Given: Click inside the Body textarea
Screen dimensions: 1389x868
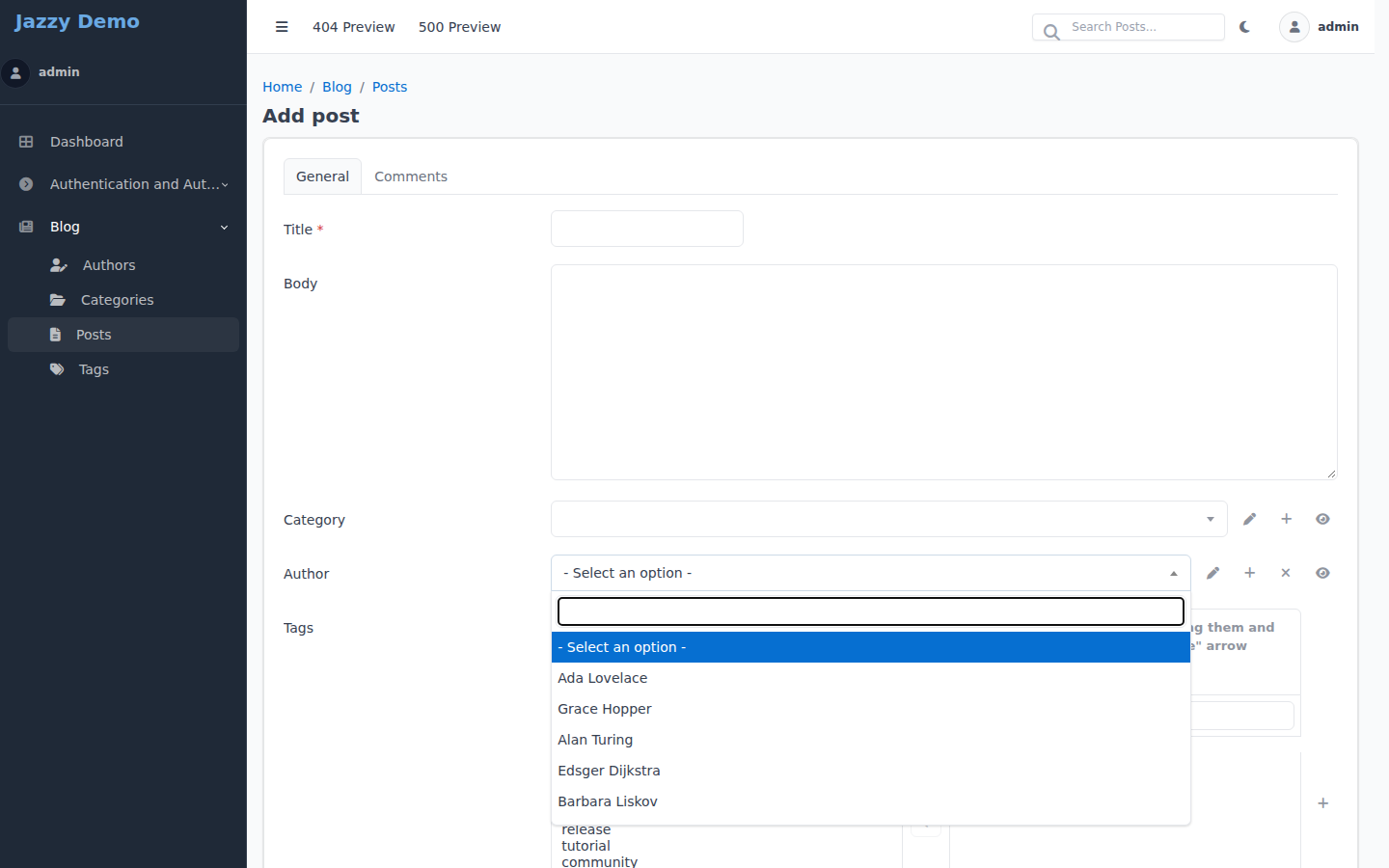Looking at the screenshot, I should tap(944, 372).
